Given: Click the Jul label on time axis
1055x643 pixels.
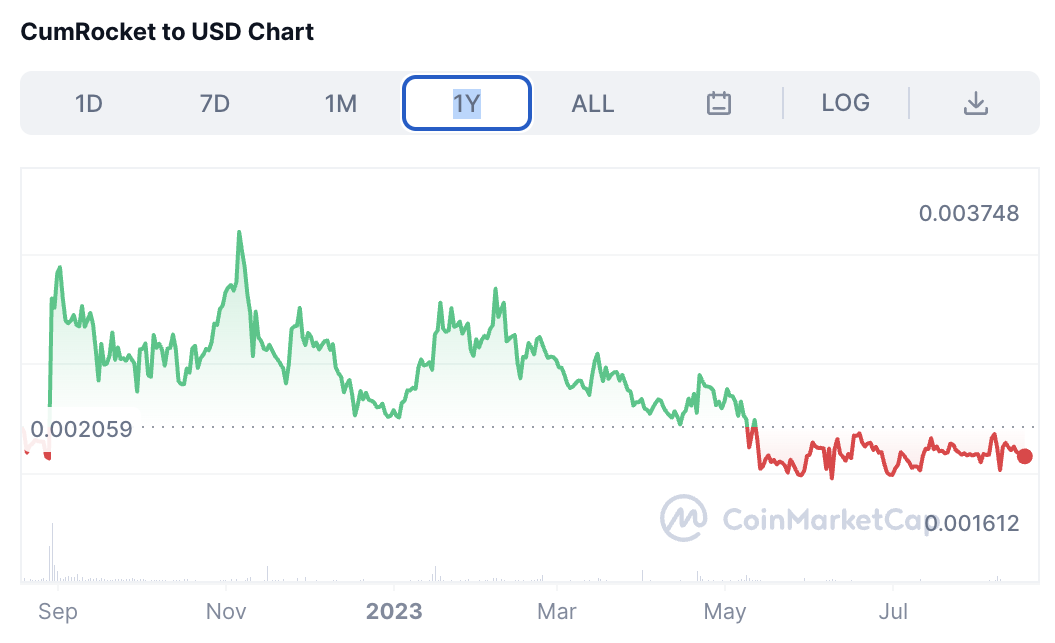Looking at the screenshot, I should click(892, 611).
